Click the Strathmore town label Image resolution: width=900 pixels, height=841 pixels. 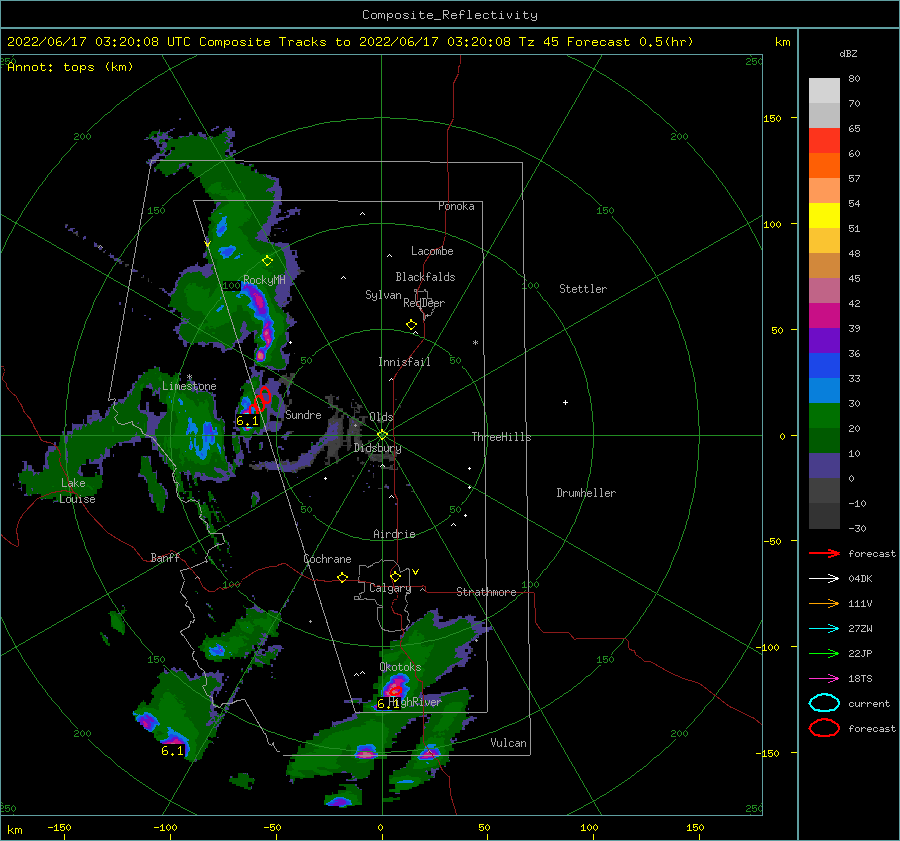coord(486,592)
